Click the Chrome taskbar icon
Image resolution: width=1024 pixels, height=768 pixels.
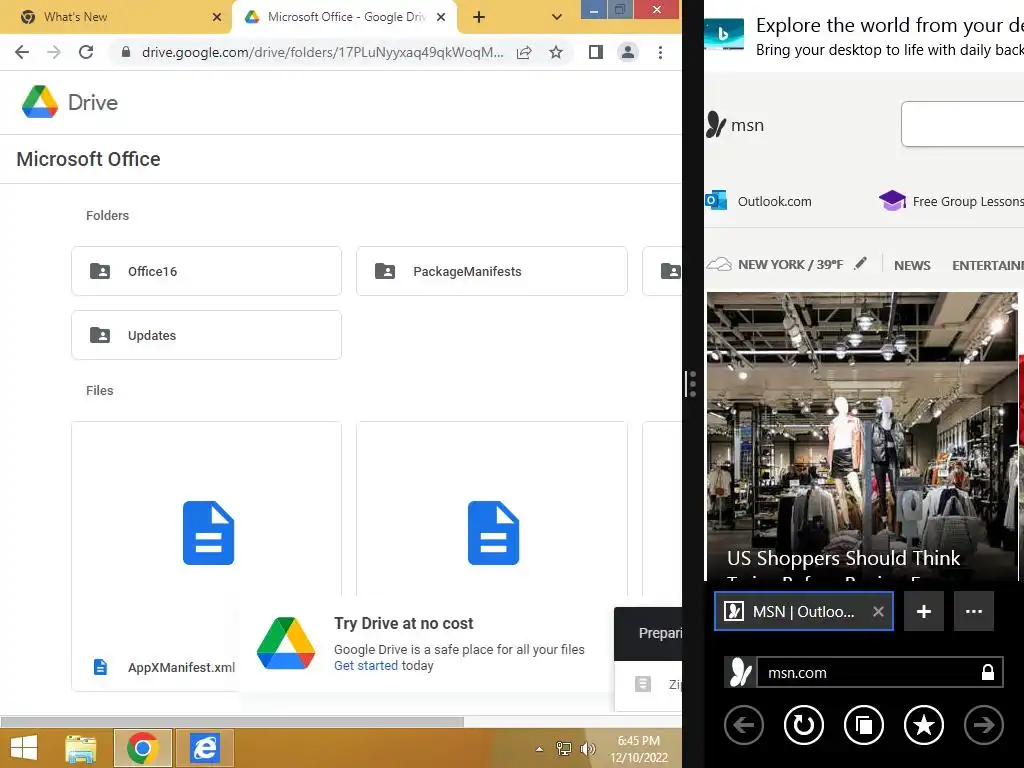142,748
